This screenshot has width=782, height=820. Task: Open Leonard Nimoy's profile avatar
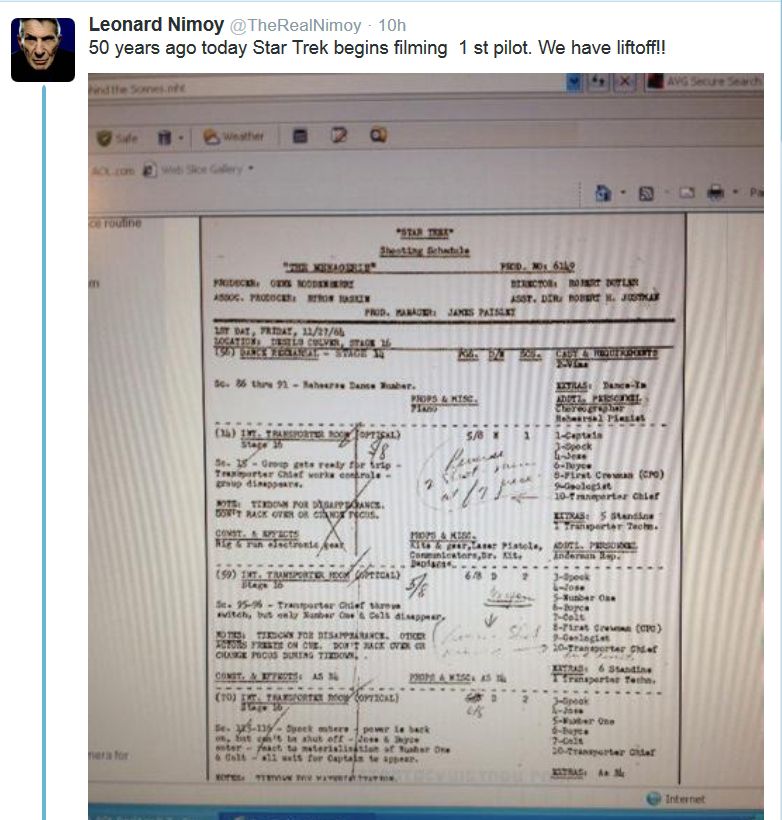click(x=43, y=50)
